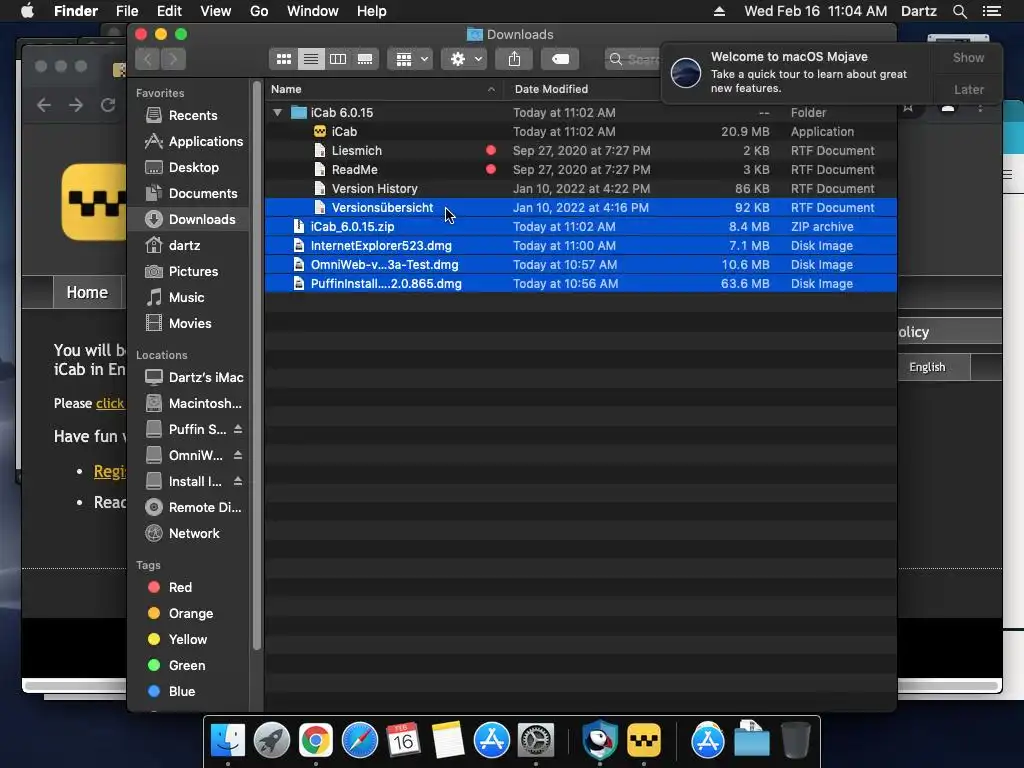Open the View menu

(216, 11)
